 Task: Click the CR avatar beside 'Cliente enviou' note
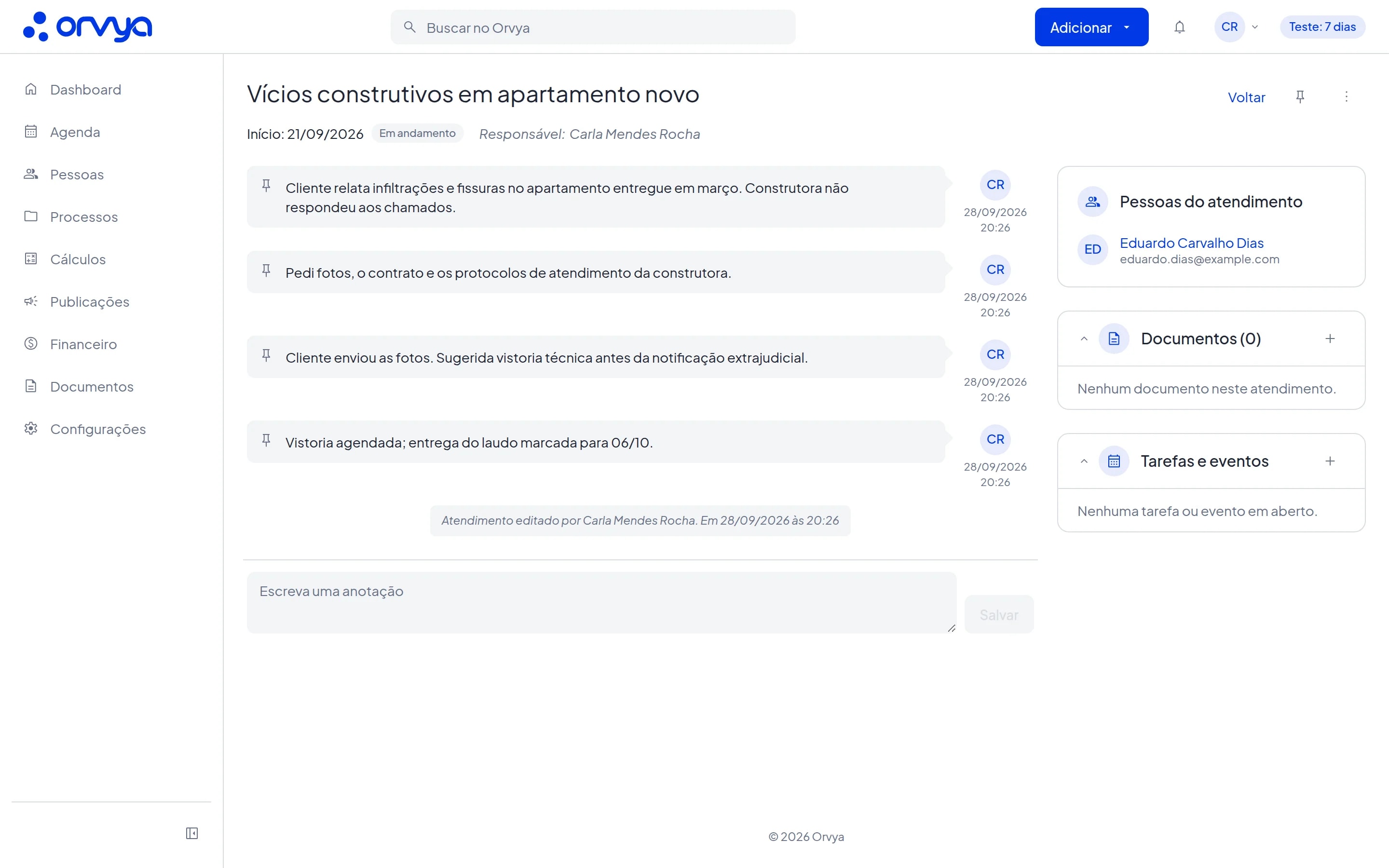point(995,355)
